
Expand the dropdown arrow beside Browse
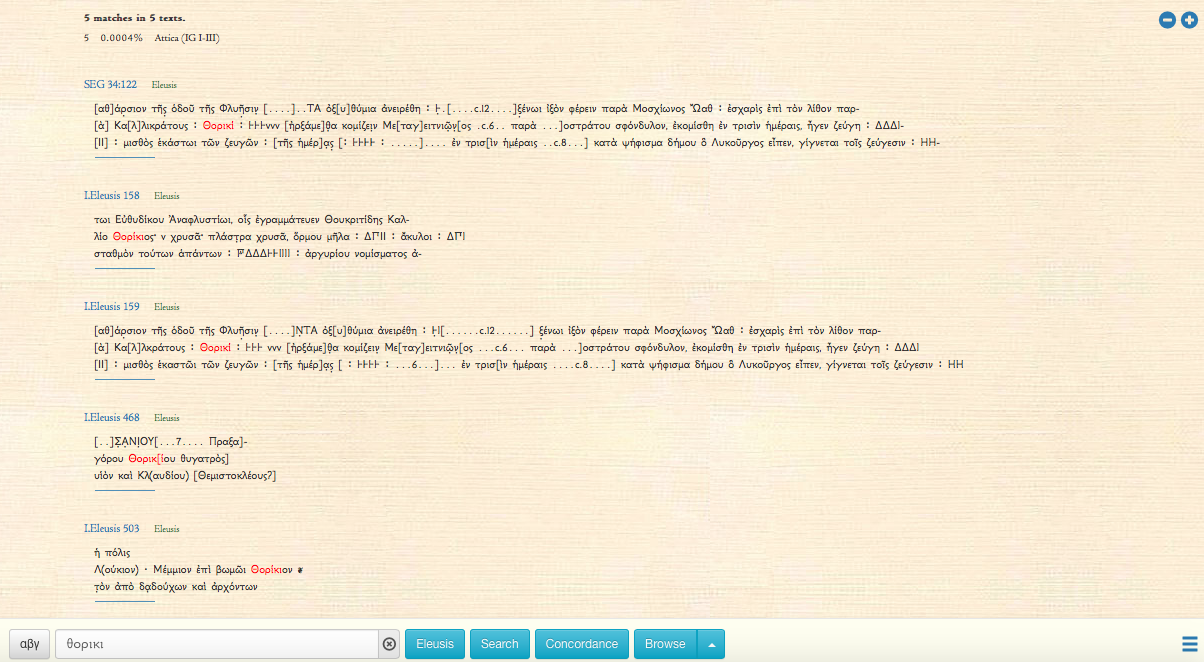[711, 644]
